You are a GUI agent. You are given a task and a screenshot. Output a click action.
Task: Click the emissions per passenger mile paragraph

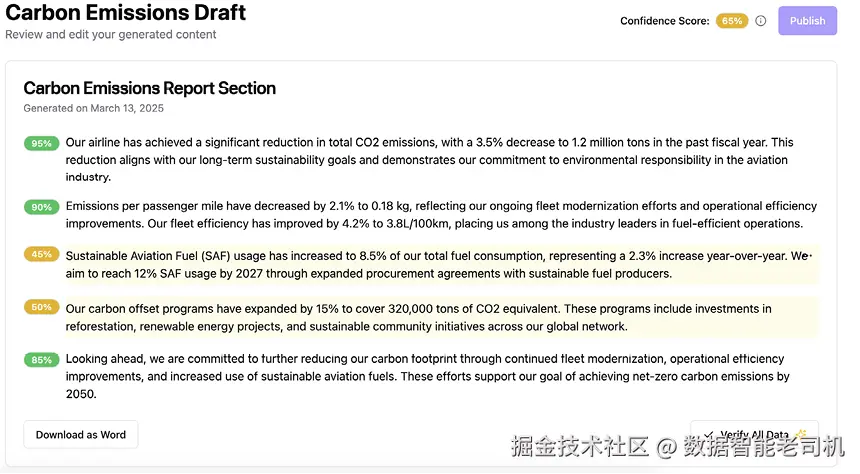pyautogui.click(x=441, y=215)
